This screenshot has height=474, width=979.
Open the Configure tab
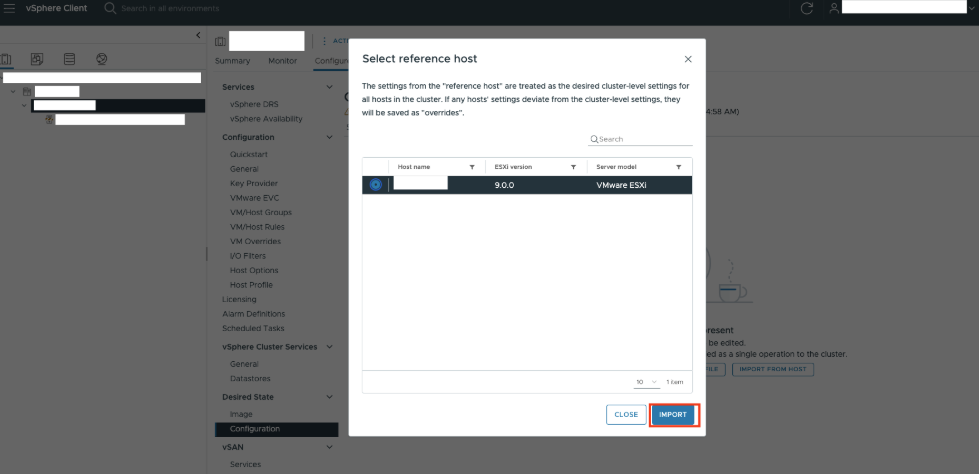(x=332, y=61)
